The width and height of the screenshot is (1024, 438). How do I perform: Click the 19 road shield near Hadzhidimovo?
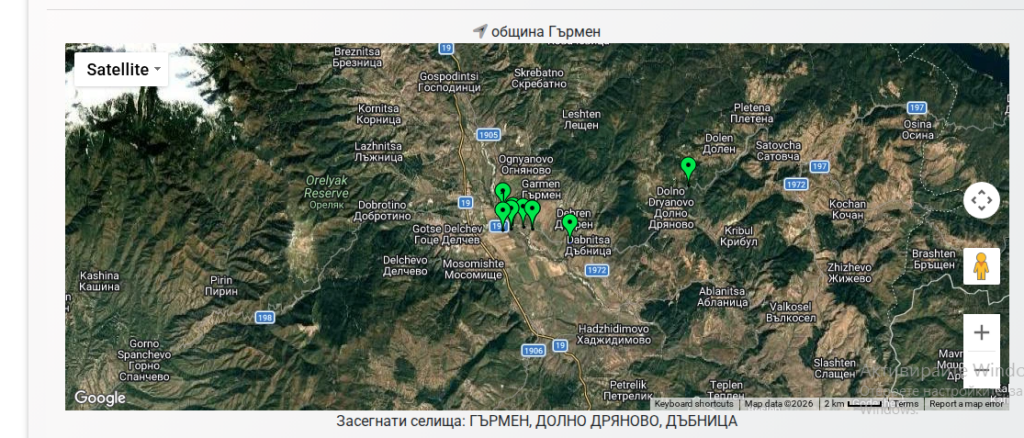pos(560,345)
